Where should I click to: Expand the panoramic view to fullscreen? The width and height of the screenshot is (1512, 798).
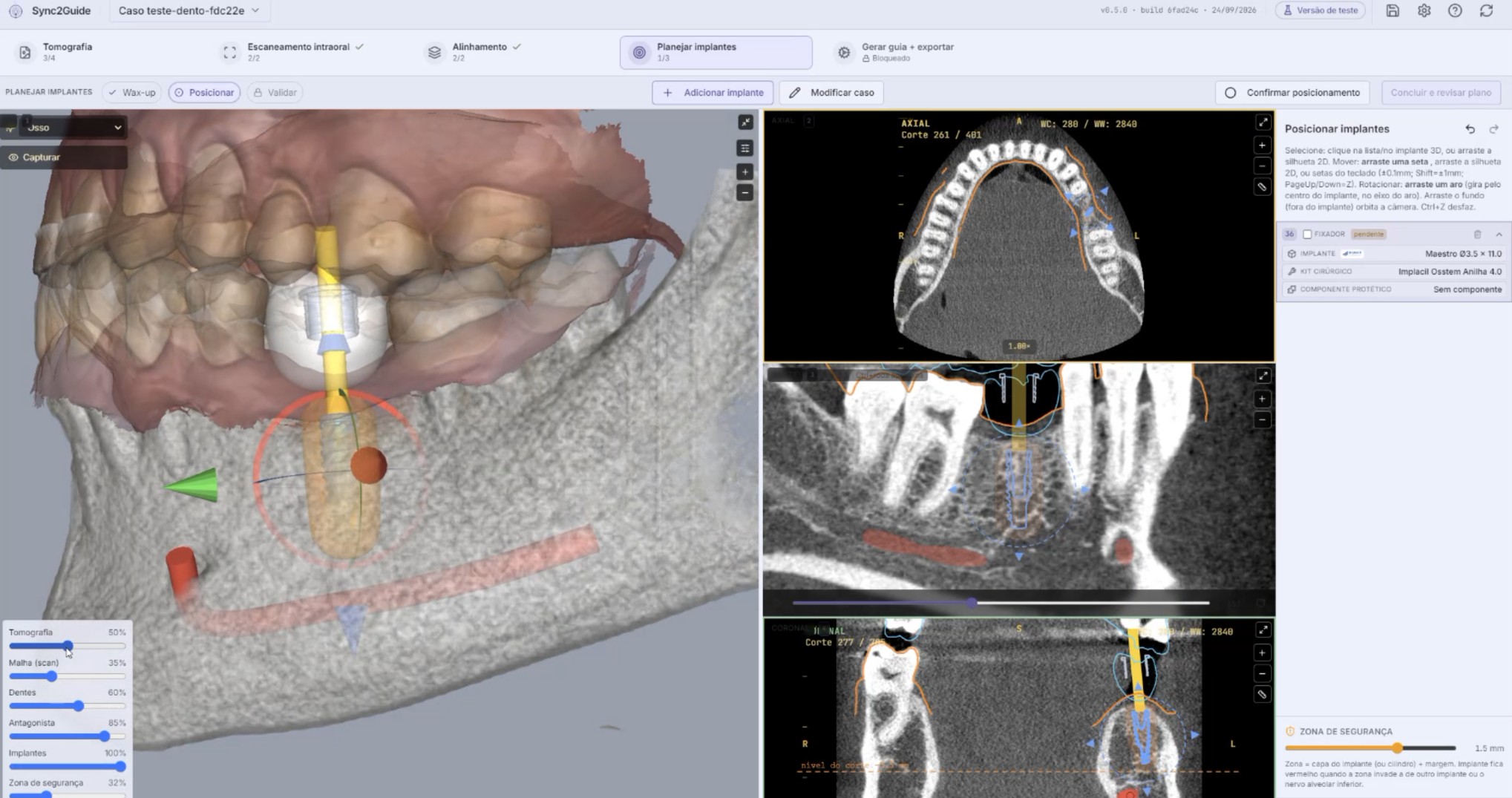pyautogui.click(x=1262, y=376)
